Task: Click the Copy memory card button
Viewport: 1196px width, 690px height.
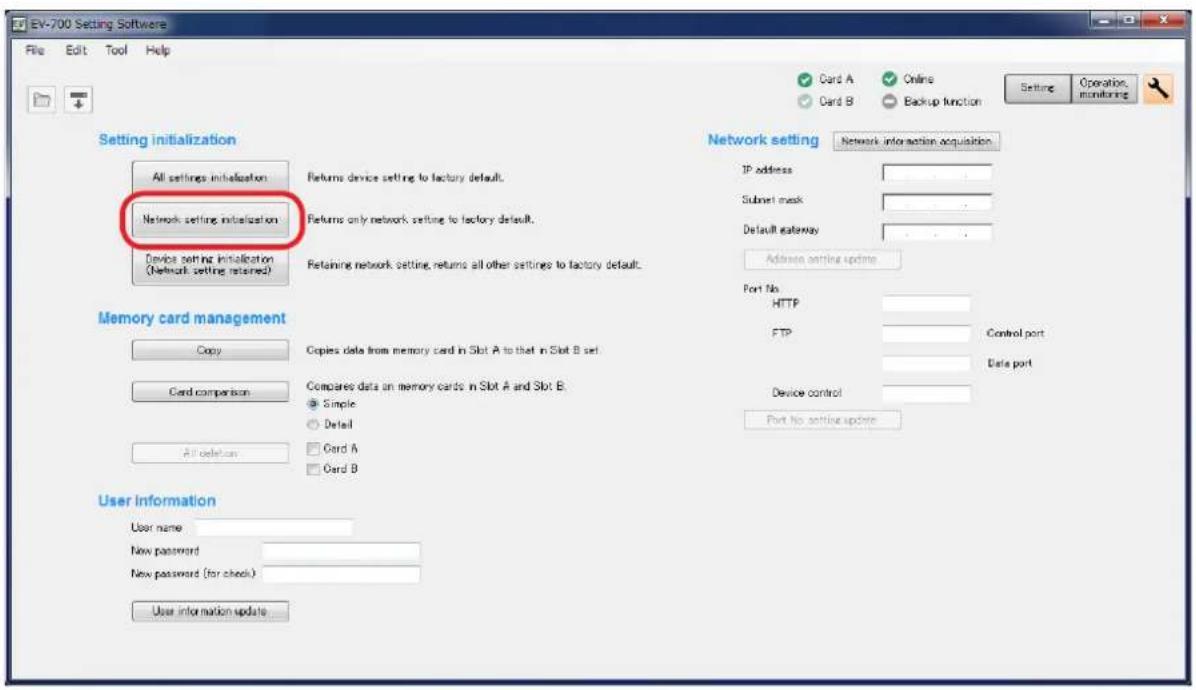Action: [x=210, y=350]
